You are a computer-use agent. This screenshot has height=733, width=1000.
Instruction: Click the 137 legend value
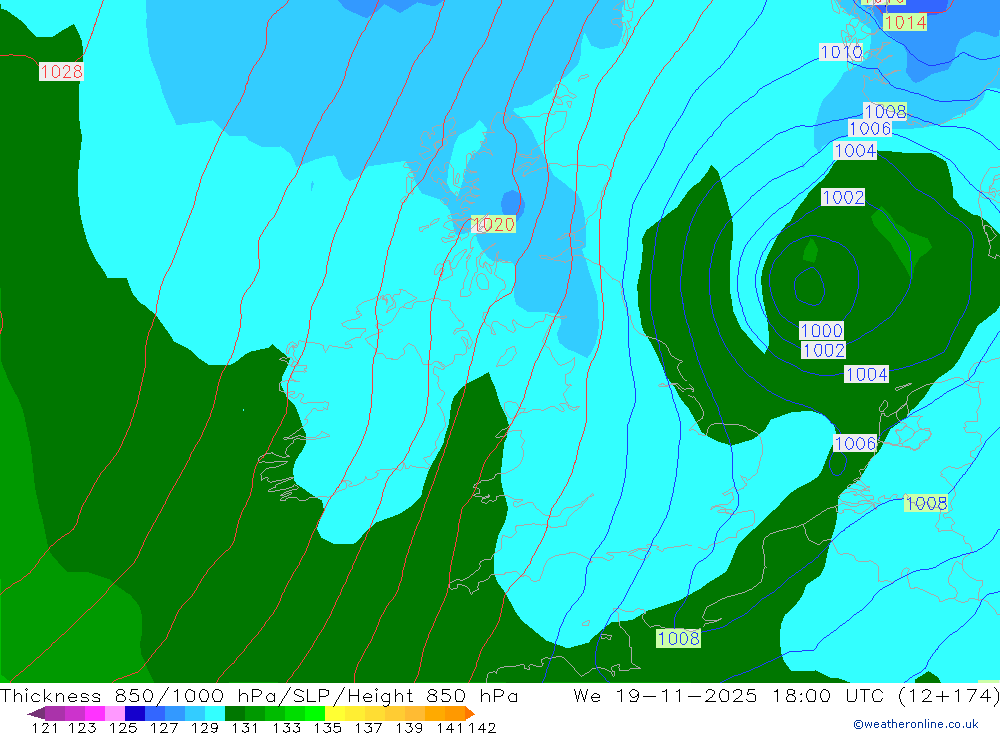coord(368,727)
